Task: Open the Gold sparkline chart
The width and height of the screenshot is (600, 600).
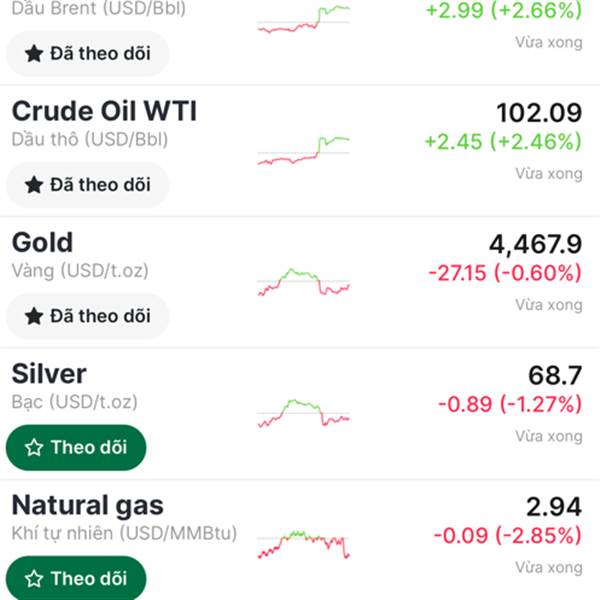Action: coord(303,282)
